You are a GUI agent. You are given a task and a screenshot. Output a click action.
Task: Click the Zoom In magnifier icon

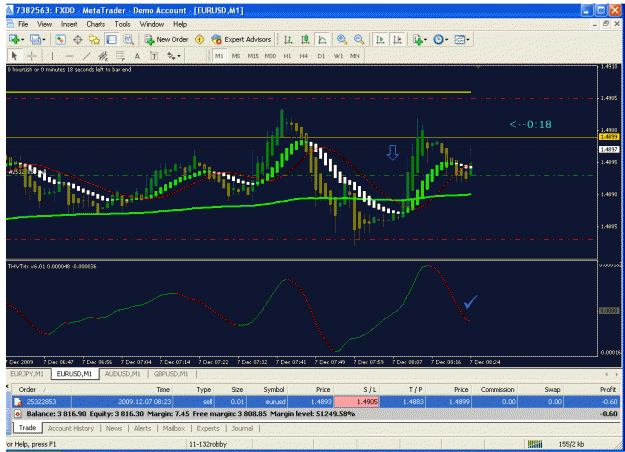[x=342, y=39]
